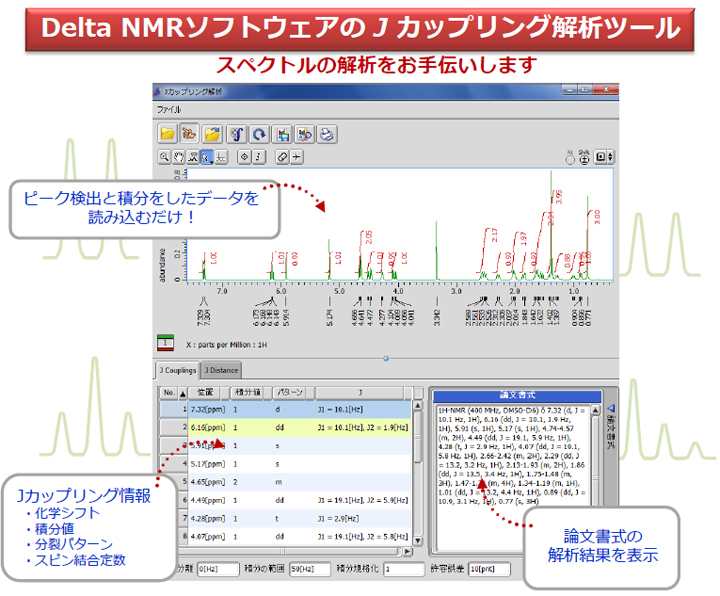Screen dimensions: 720x596
Task: Select the crosshair plus tool icon
Action: pyautogui.click(x=297, y=157)
